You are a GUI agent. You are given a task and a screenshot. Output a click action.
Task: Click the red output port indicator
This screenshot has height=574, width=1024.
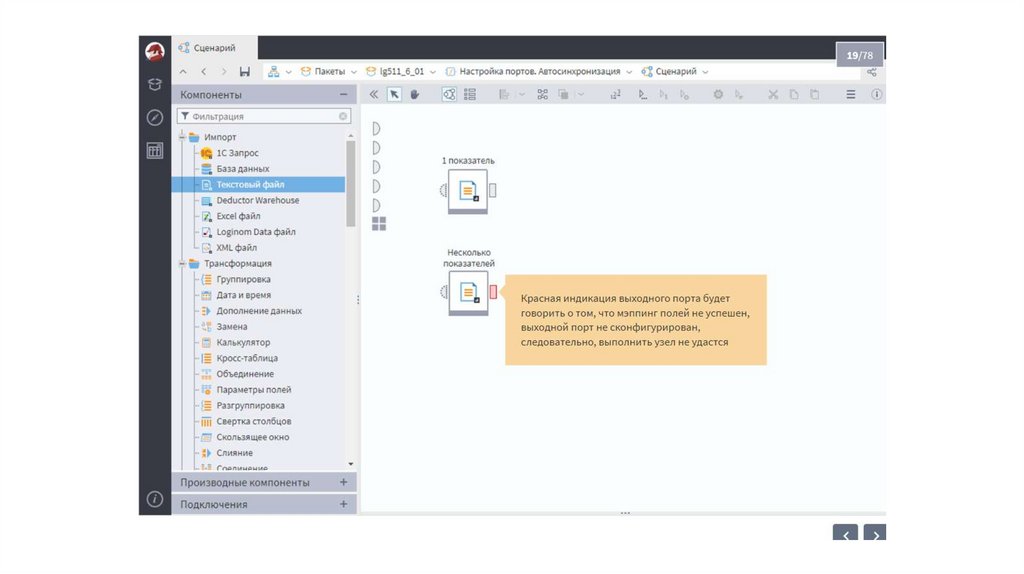pos(493,292)
